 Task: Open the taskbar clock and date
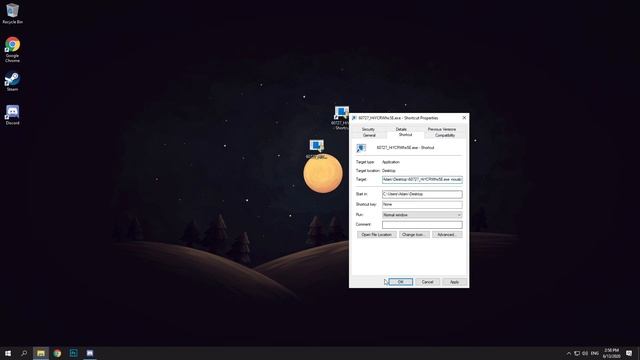click(x=611, y=353)
